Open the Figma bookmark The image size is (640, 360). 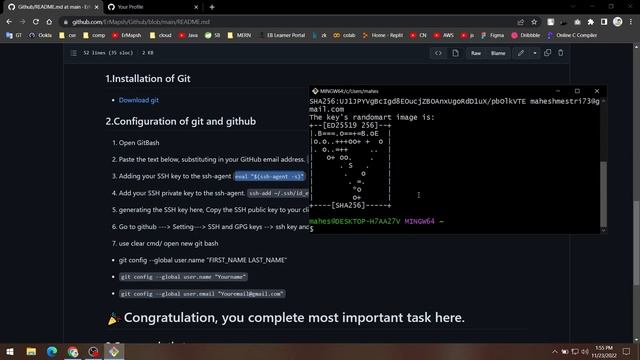pos(492,36)
